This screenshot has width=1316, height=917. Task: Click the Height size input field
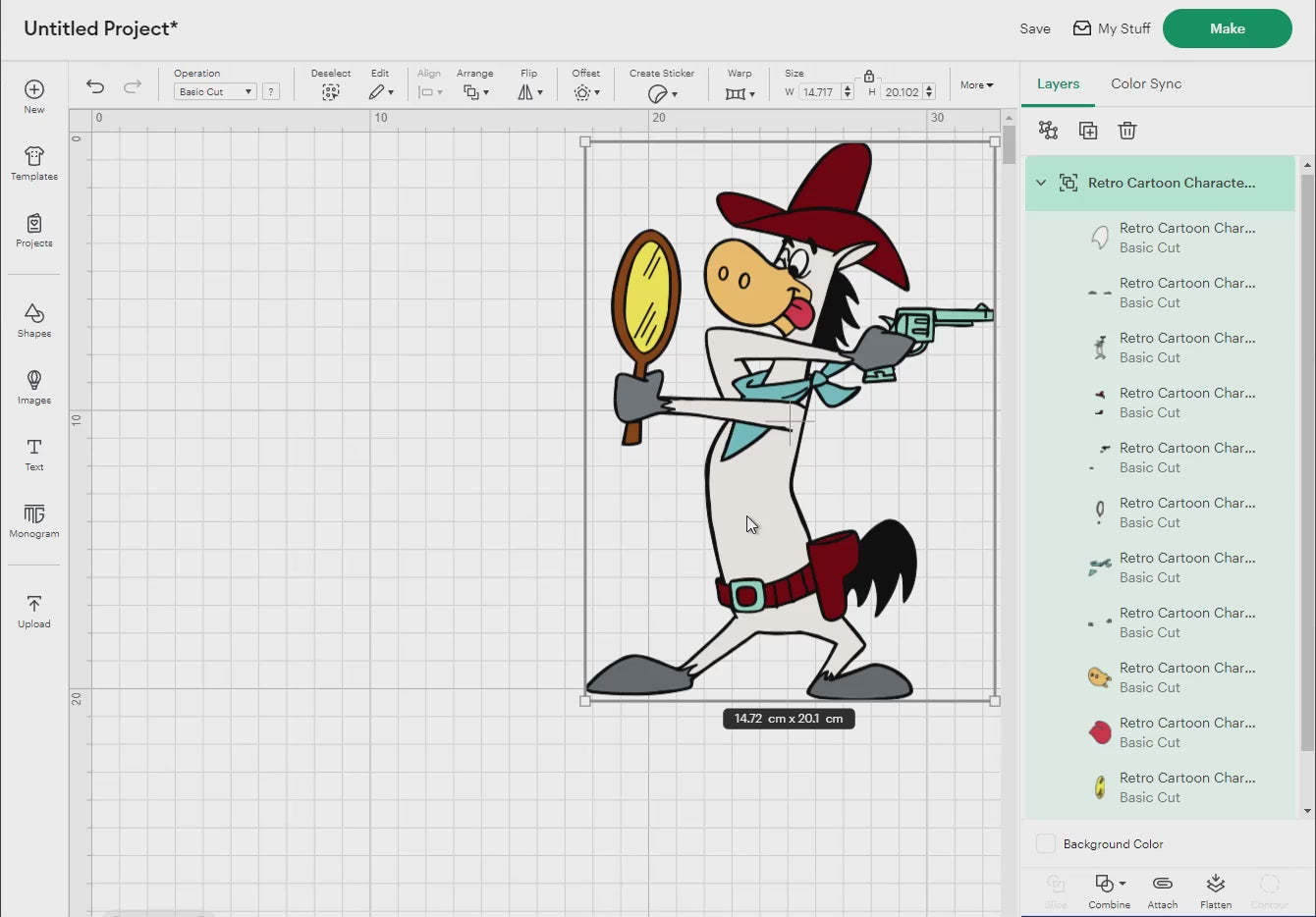click(902, 92)
